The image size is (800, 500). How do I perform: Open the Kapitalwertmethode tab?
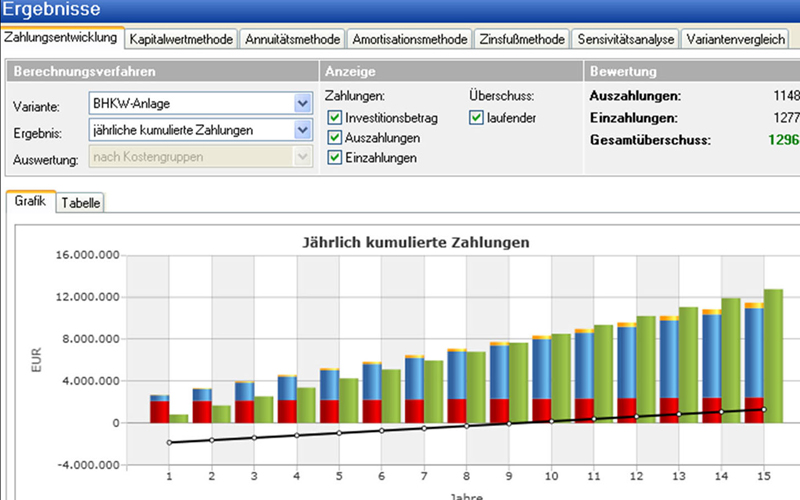181,39
